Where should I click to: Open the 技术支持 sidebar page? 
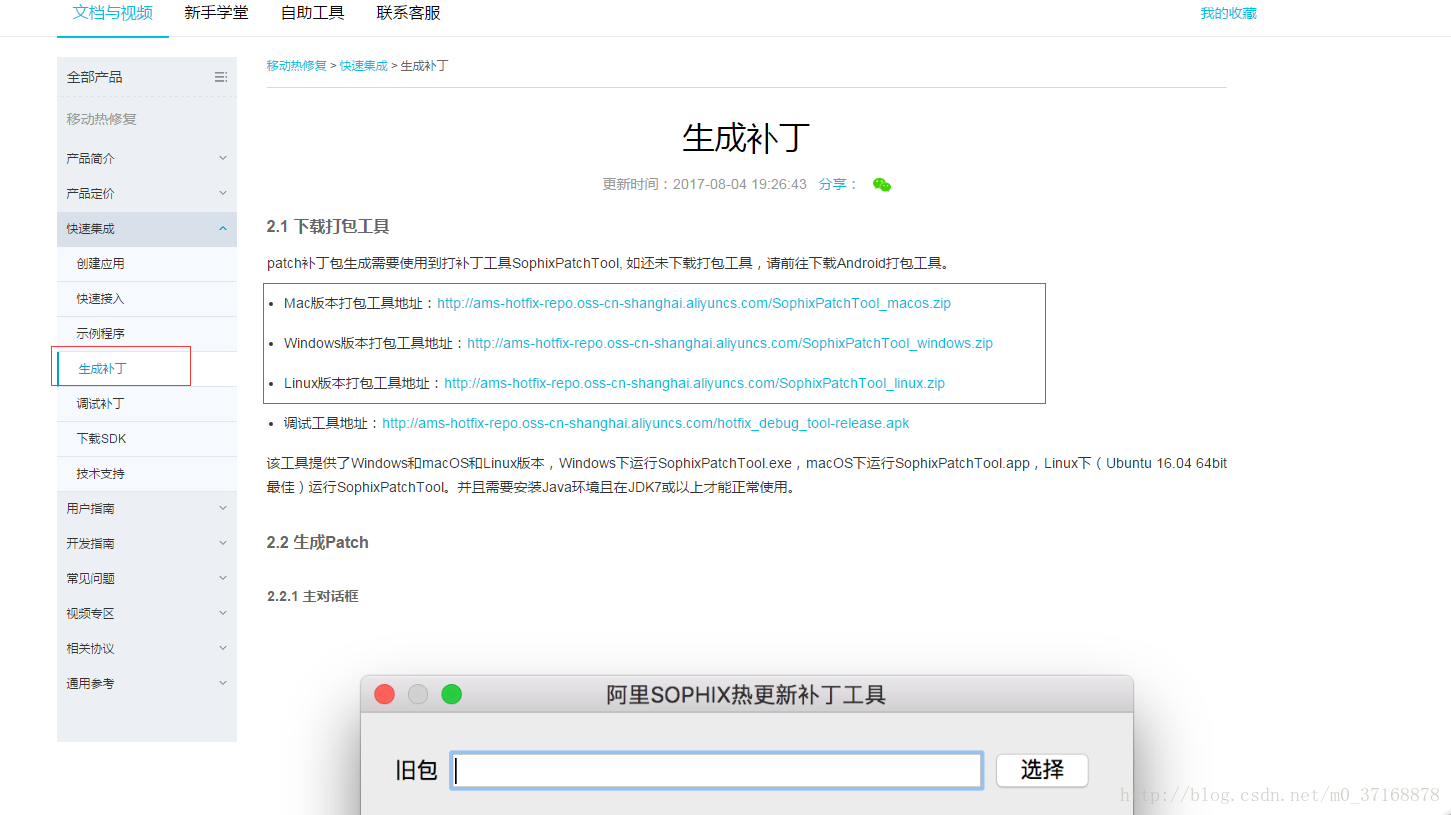[147, 474]
